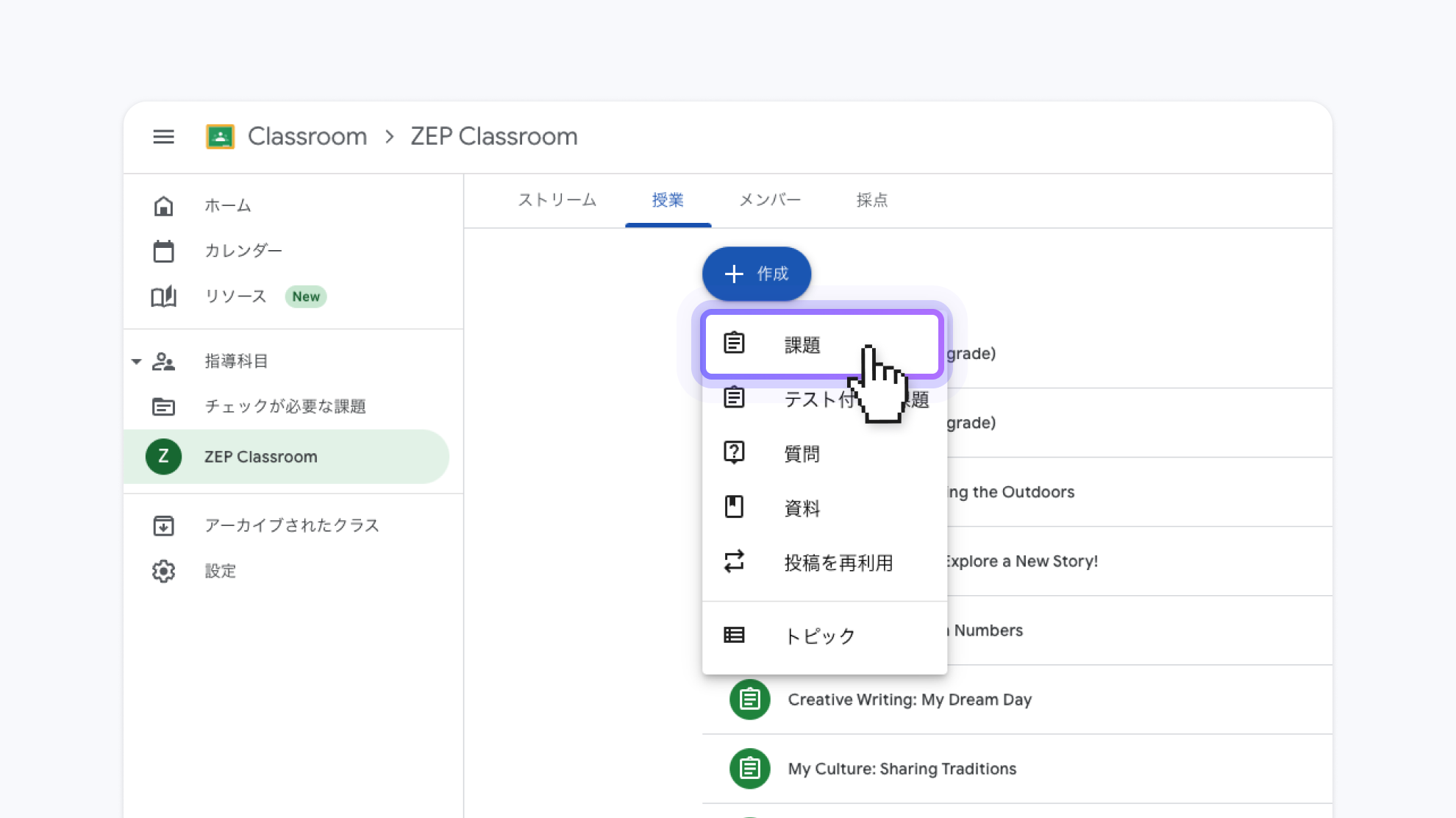
Task: Switch to the ストリーム tab
Action: [557, 200]
